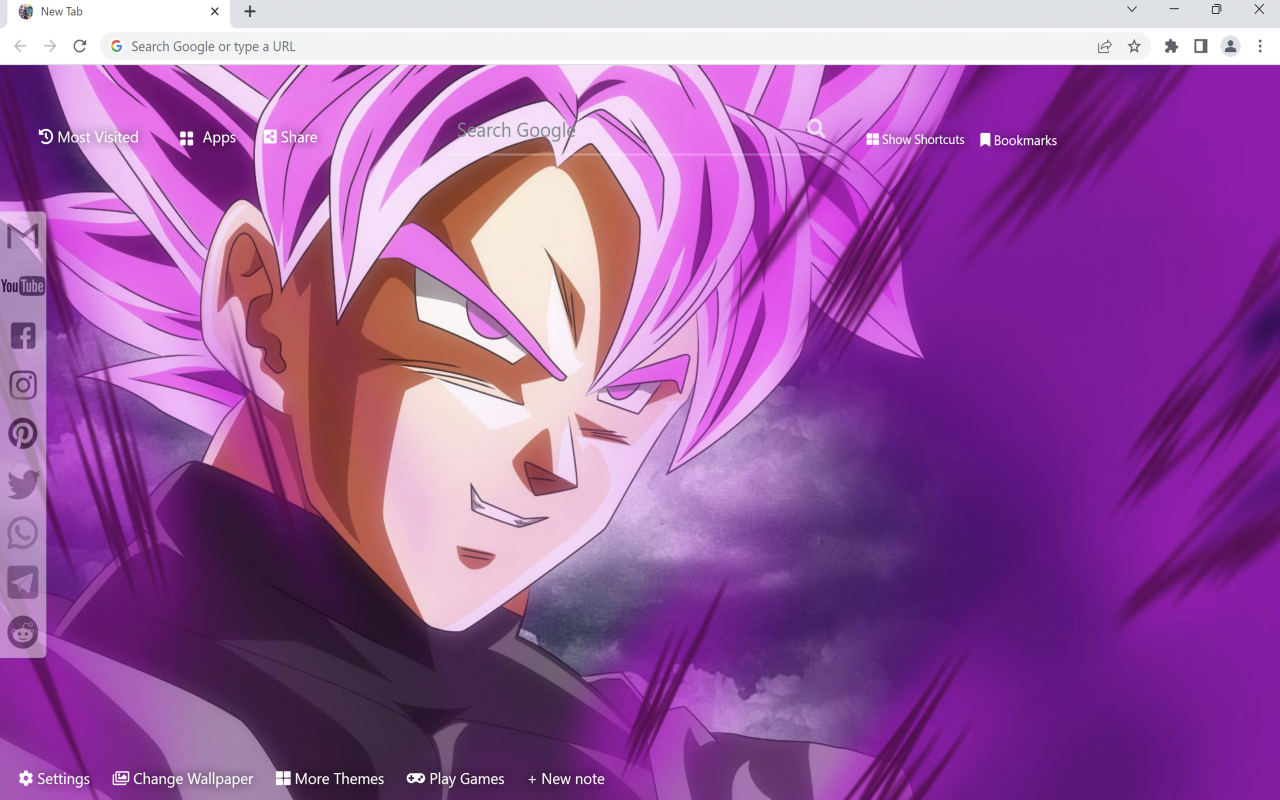Click Show Shortcuts

pyautogui.click(x=915, y=140)
